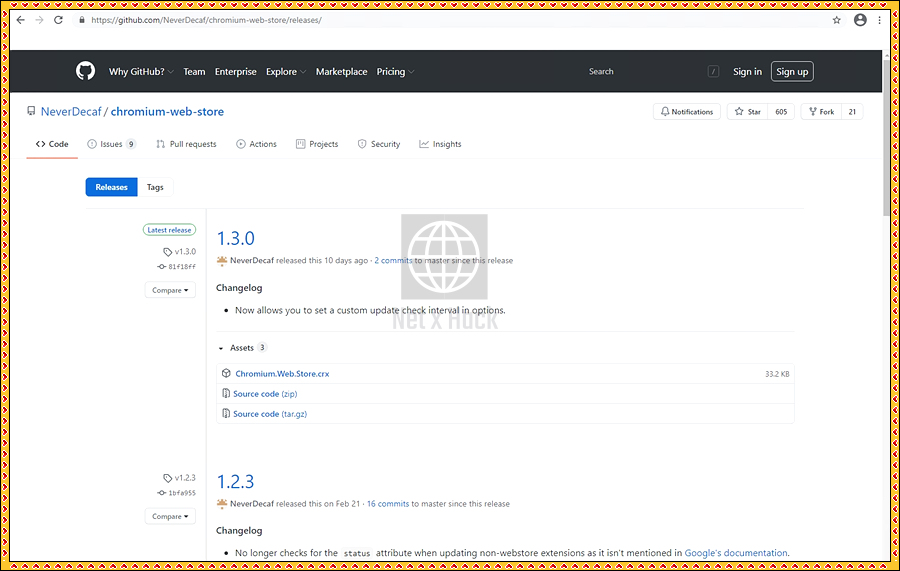This screenshot has height=571, width=900.
Task: Open the Insights tab
Action: tap(440, 144)
